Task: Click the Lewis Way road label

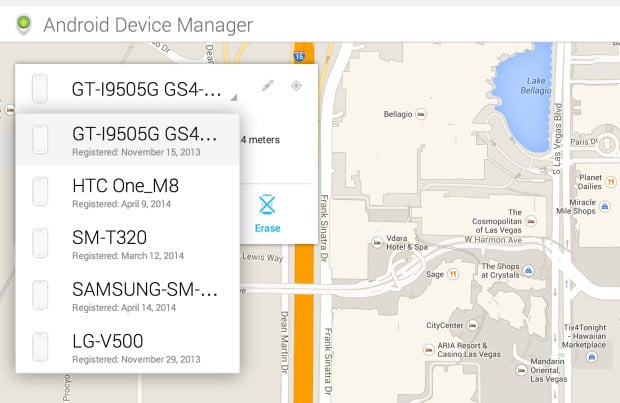Action: click(x=263, y=257)
